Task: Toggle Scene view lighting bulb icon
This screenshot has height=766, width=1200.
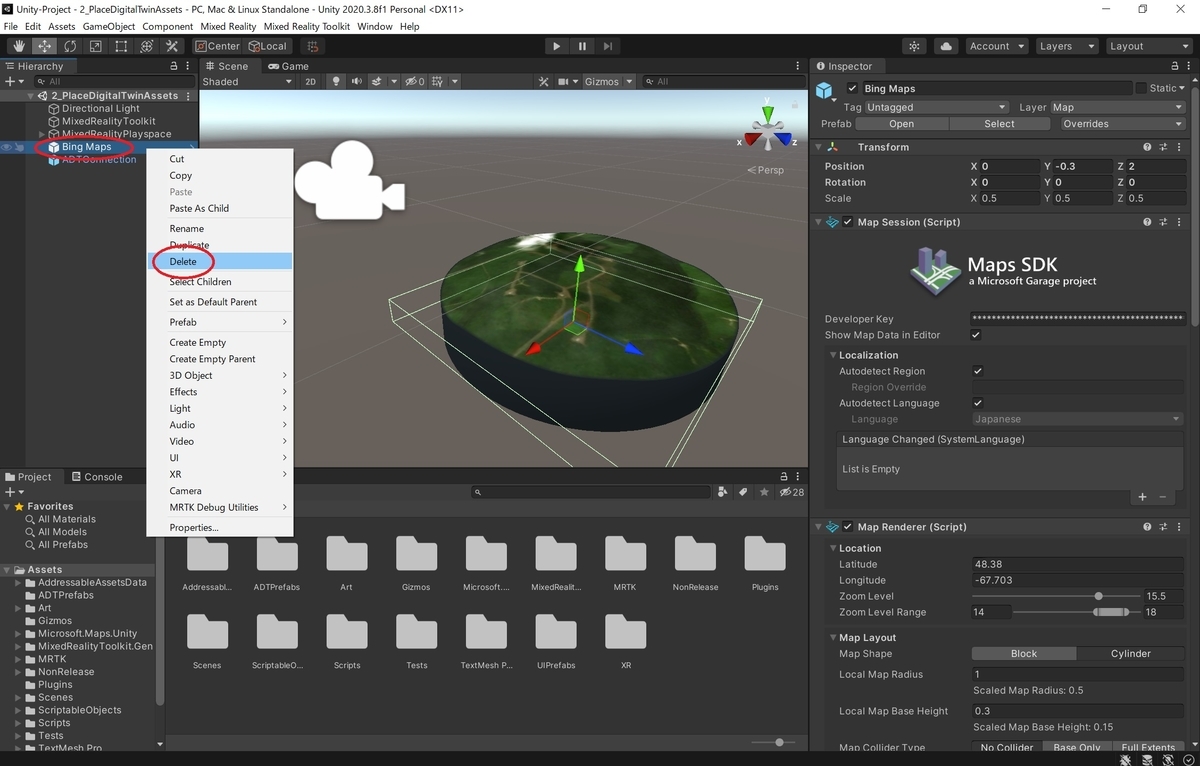Action: 336,82
